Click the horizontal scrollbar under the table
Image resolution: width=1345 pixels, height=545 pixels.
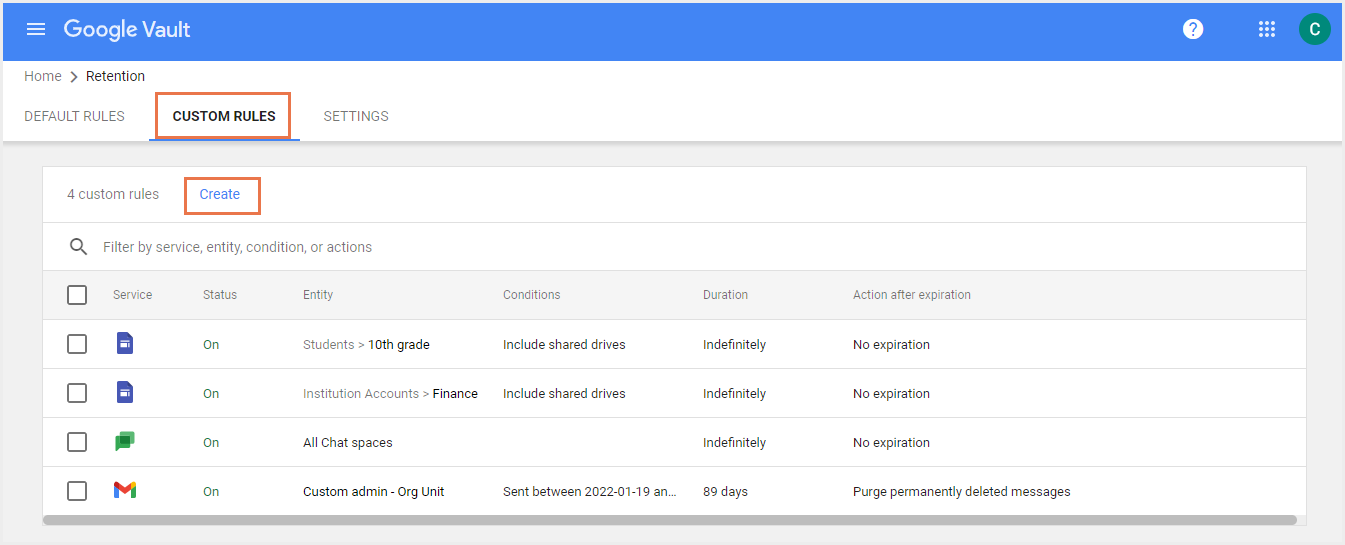(x=670, y=520)
